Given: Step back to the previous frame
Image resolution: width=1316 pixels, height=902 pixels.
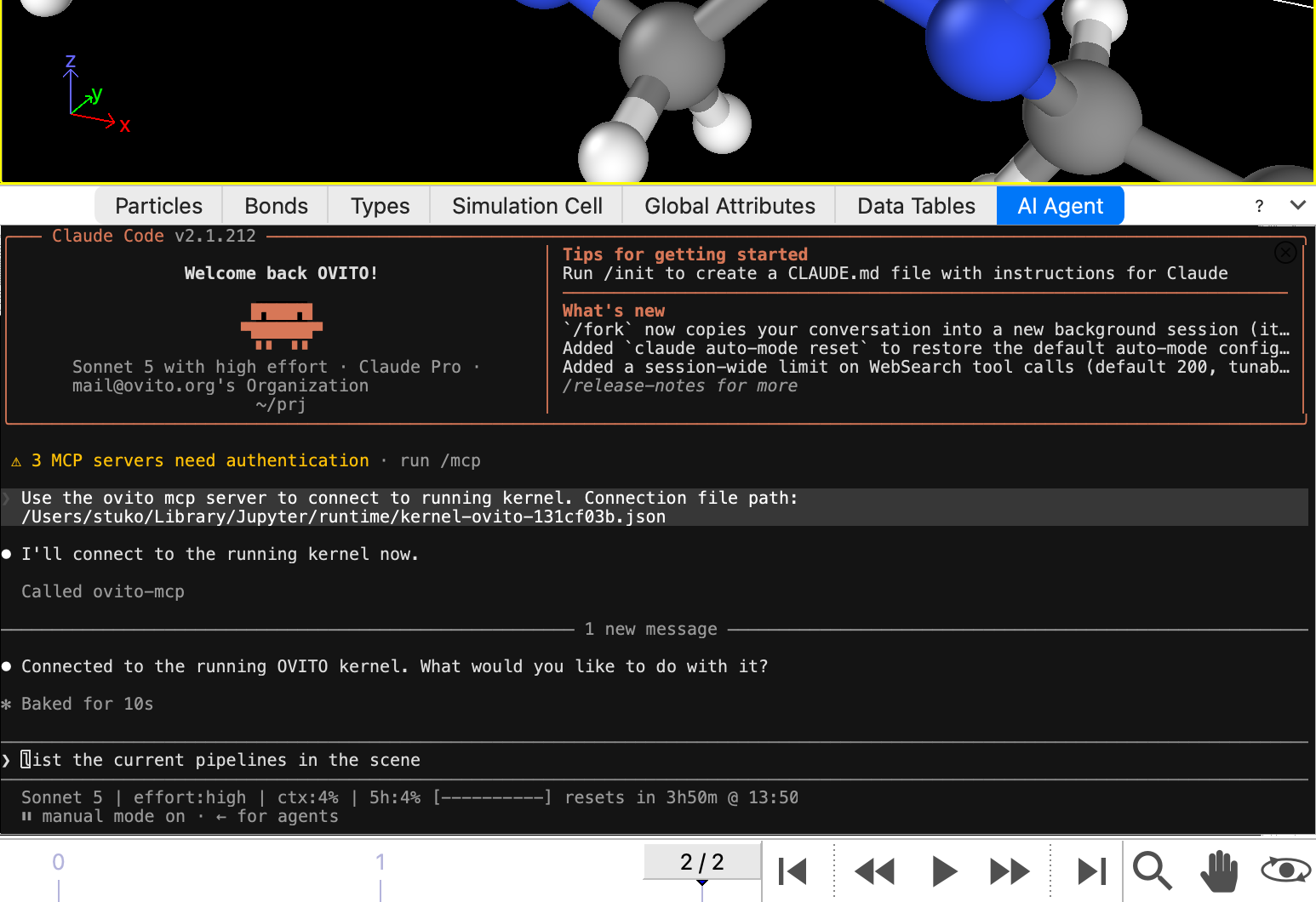Looking at the screenshot, I should coord(874,871).
